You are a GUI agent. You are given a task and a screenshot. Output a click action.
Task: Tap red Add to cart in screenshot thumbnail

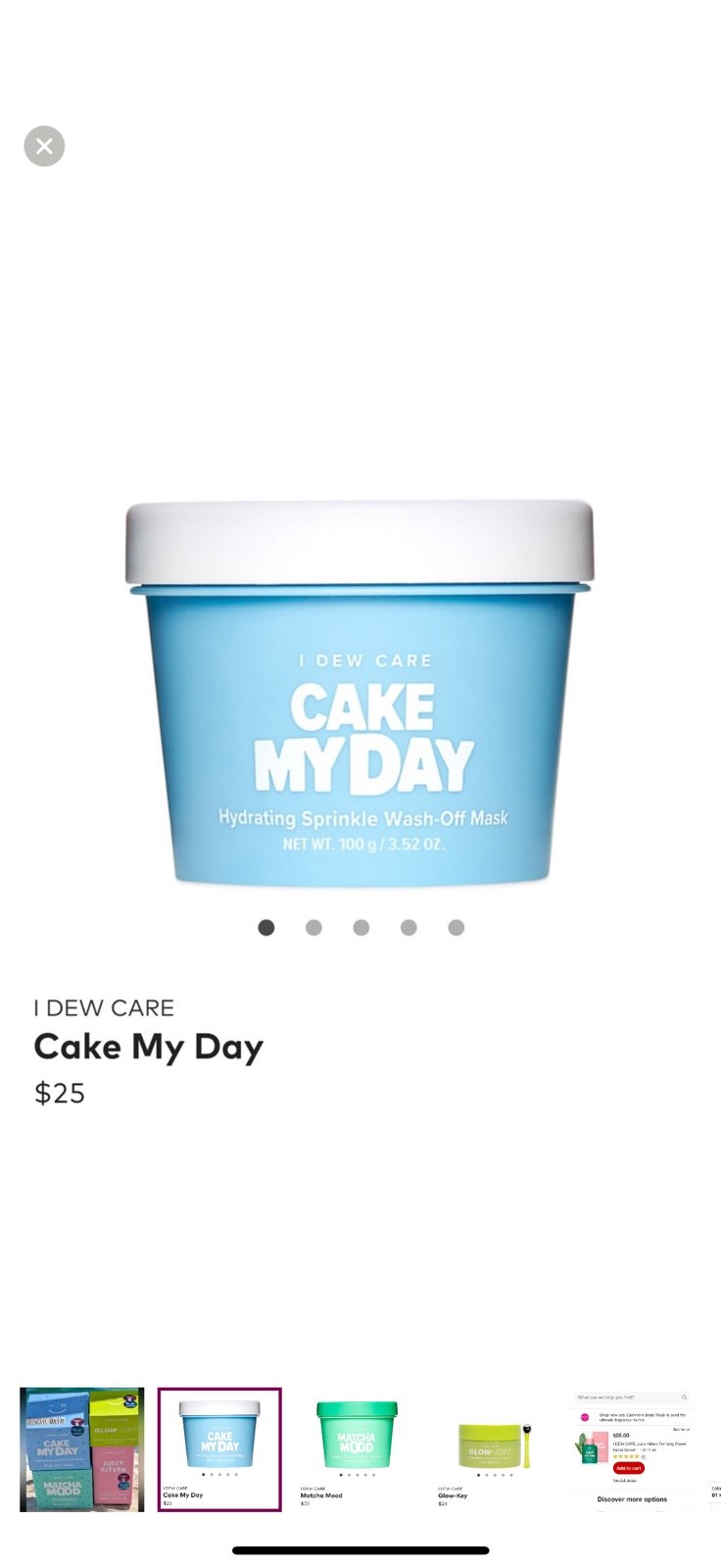pyautogui.click(x=628, y=1468)
